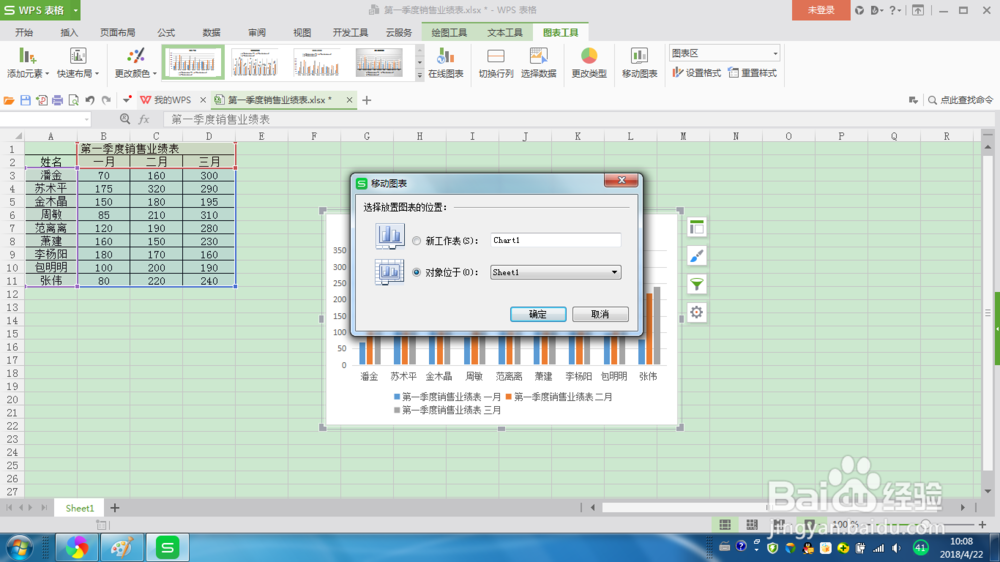Open the 插入 (Insert) ribbon tab
The width and height of the screenshot is (1000, 562).
click(x=69, y=33)
